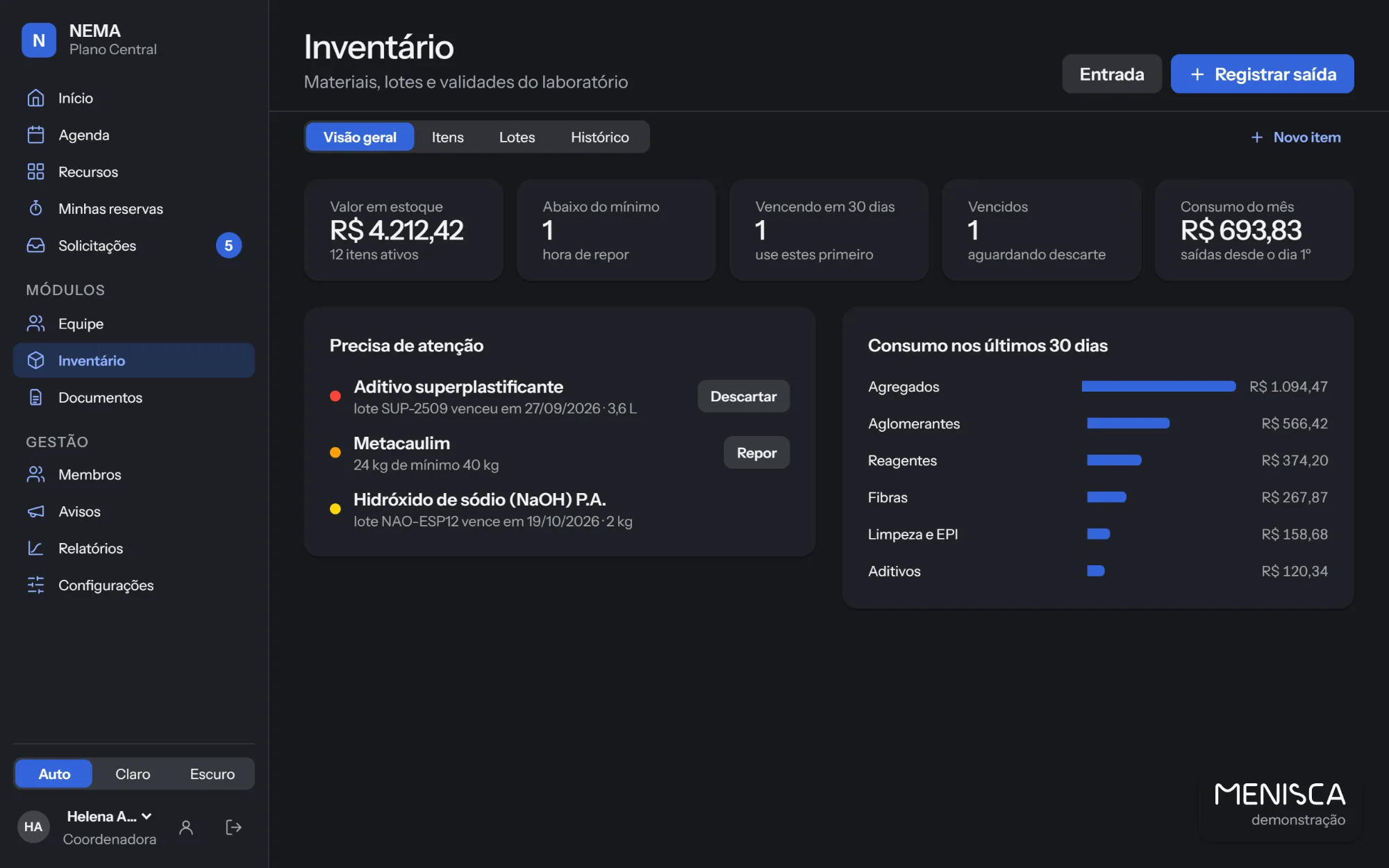Click the Configurações sliders icon
Image resolution: width=1389 pixels, height=868 pixels.
35,585
